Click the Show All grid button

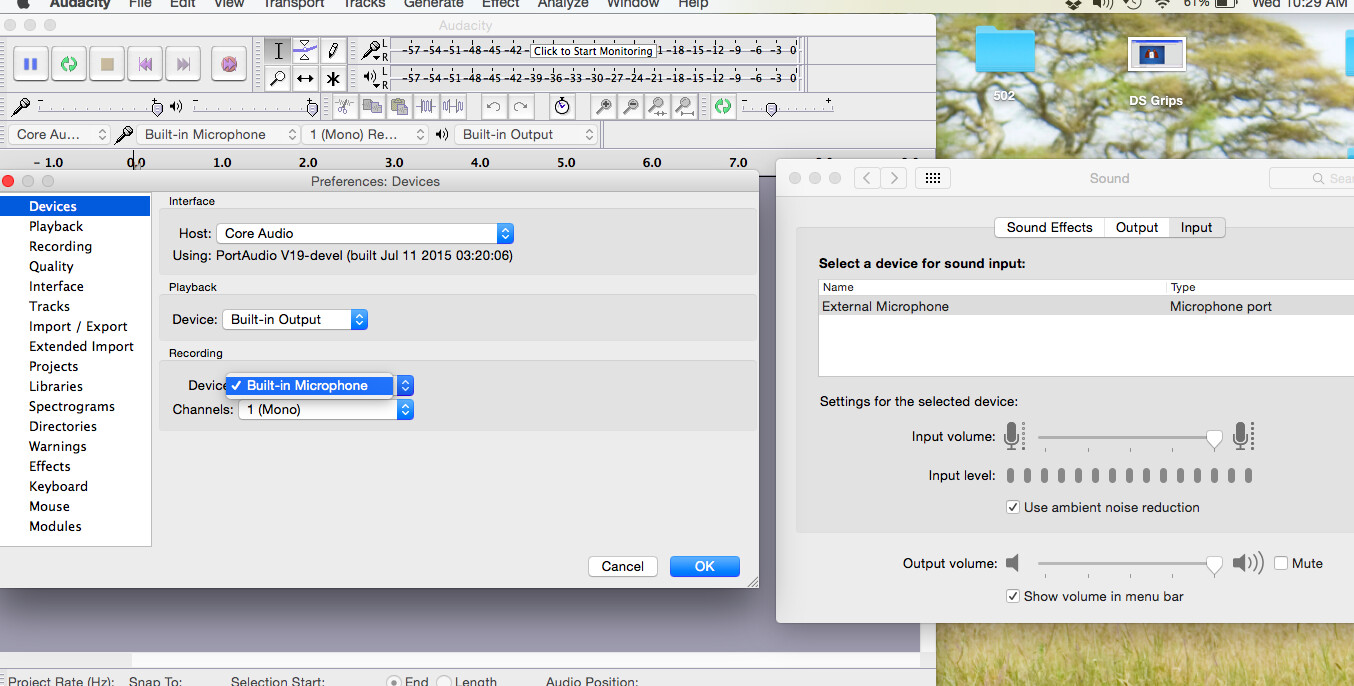(932, 178)
